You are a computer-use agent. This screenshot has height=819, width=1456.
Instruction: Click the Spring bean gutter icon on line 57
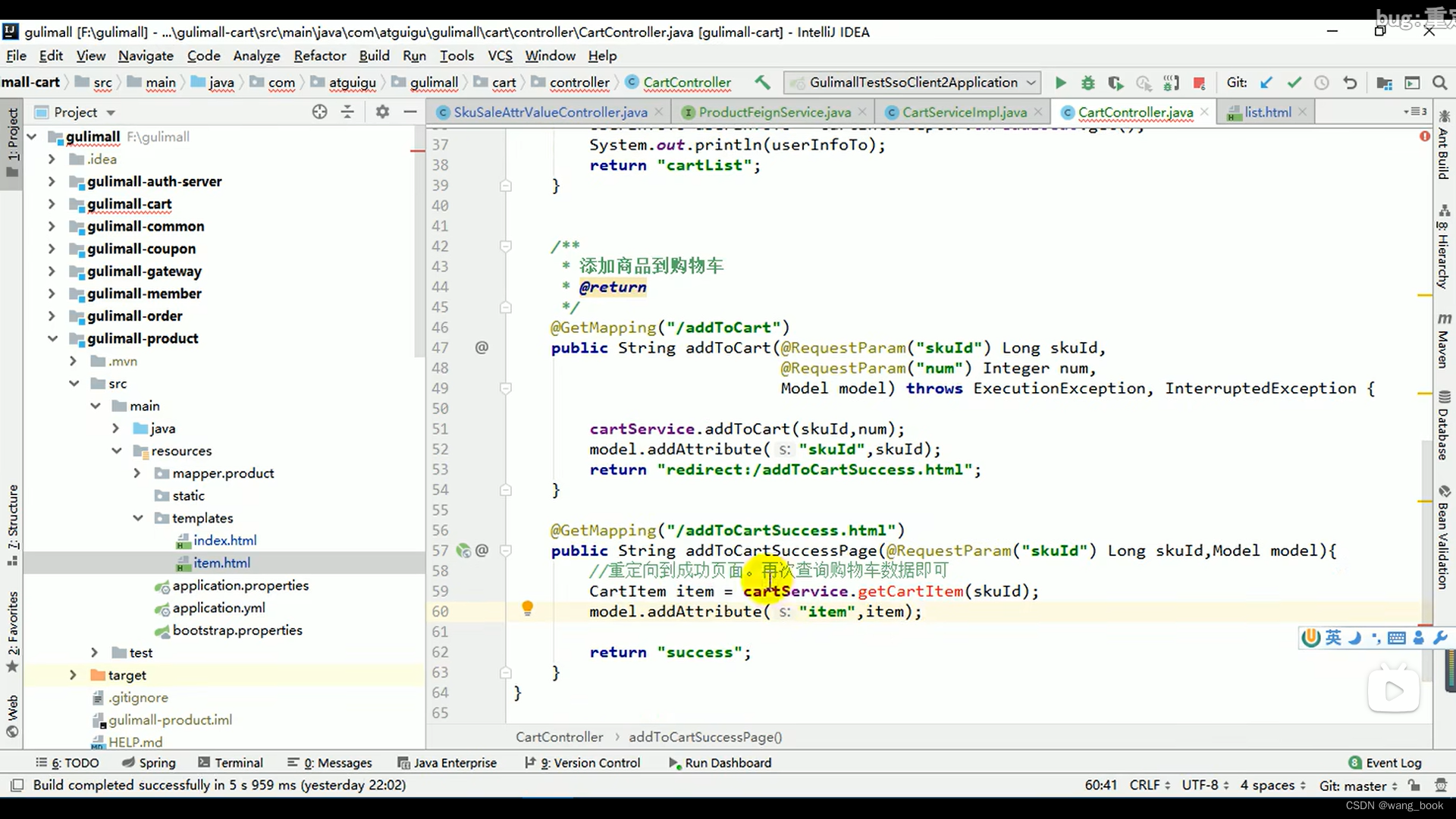point(463,551)
